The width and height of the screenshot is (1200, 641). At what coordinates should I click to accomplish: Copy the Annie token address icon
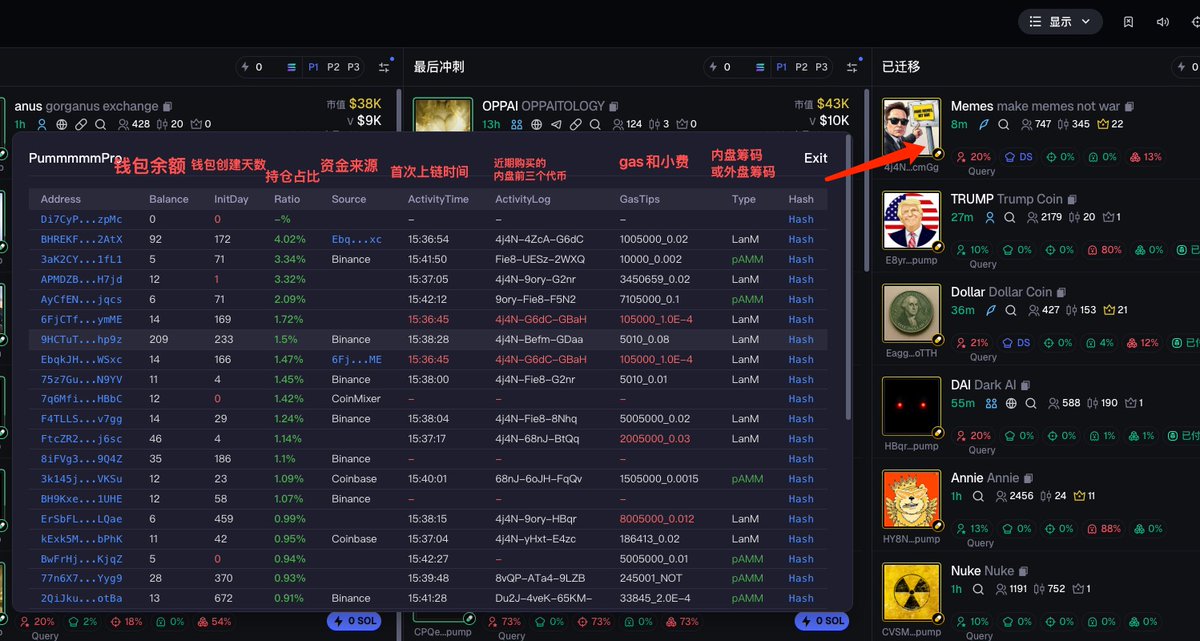coord(1029,478)
